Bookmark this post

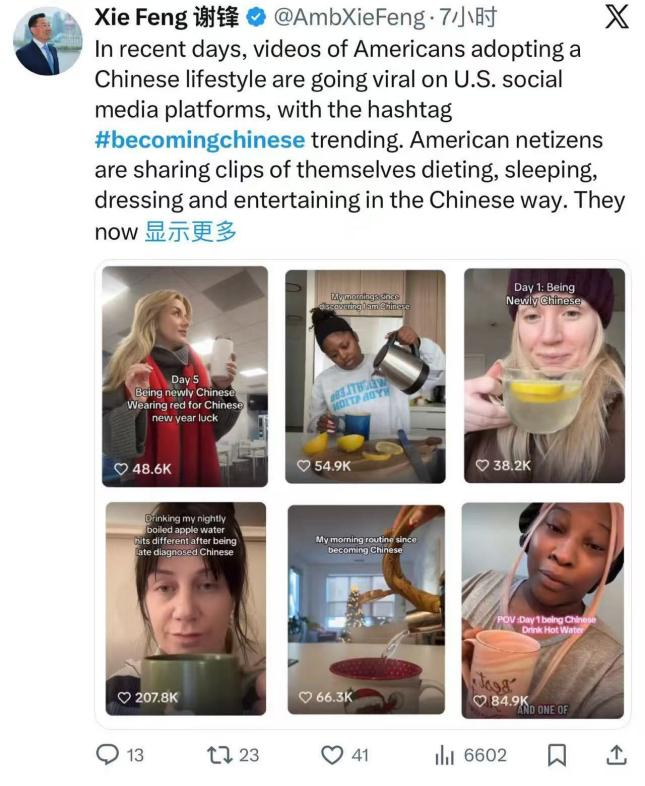tap(557, 755)
